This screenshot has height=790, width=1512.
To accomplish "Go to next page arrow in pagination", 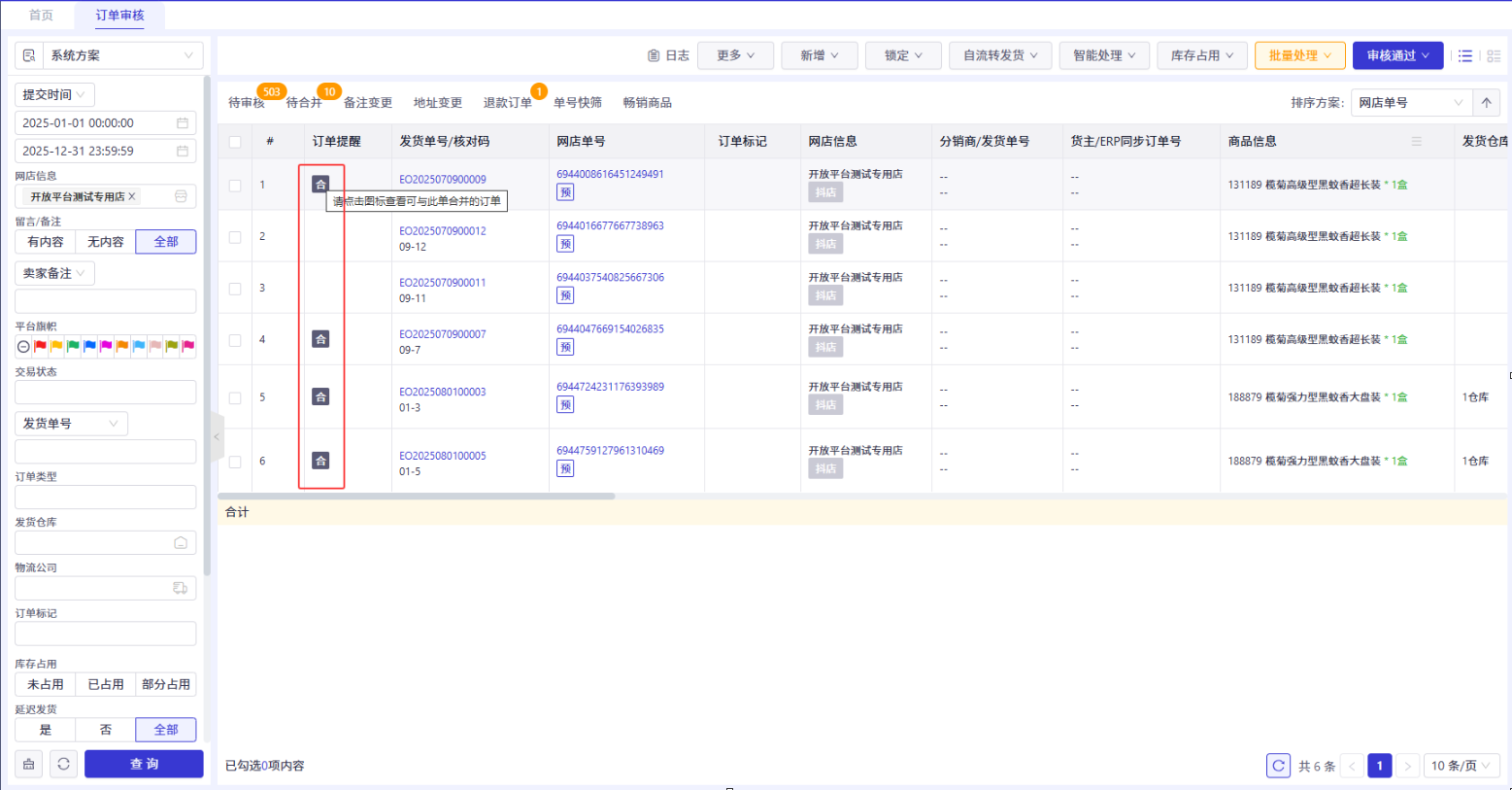I will pos(1407,766).
